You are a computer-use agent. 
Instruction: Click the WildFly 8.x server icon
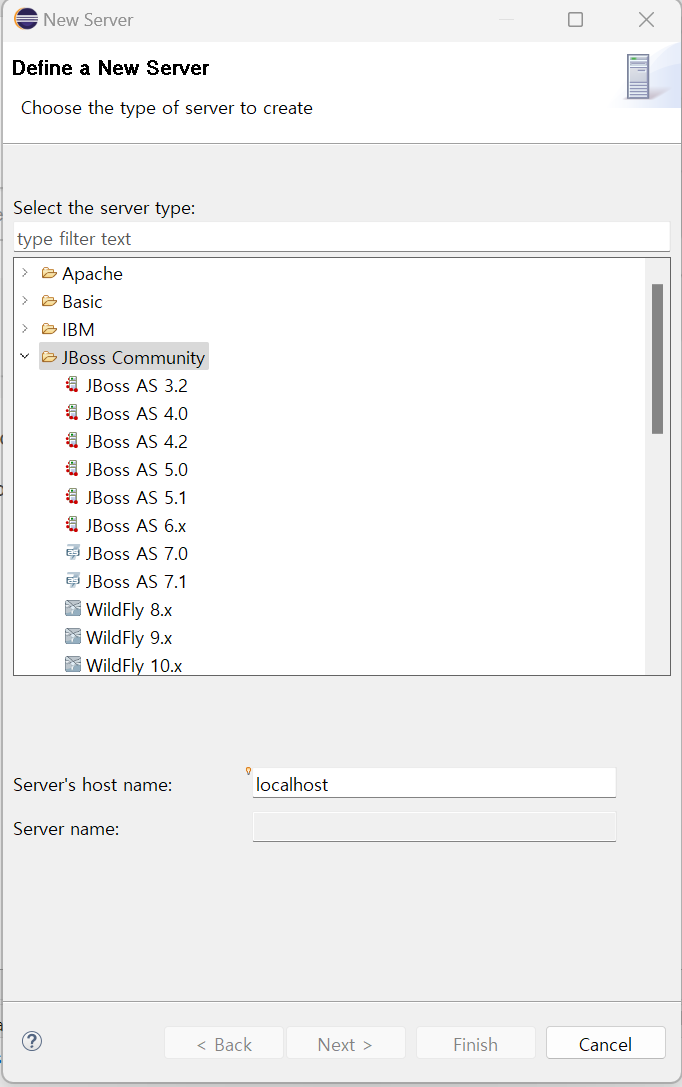click(x=73, y=609)
